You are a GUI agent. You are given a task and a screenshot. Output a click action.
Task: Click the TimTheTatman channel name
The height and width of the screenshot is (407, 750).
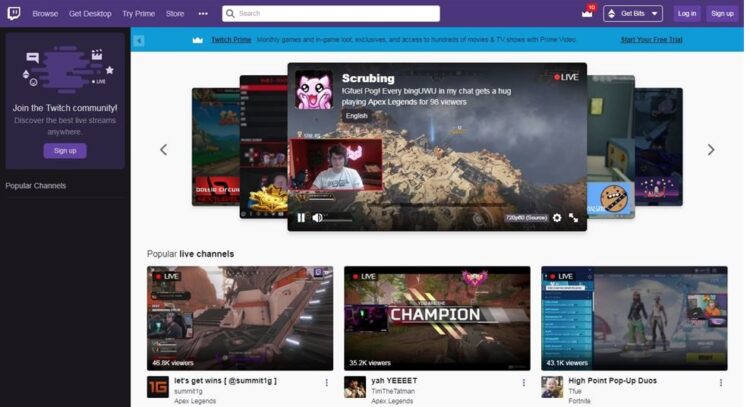pos(393,391)
